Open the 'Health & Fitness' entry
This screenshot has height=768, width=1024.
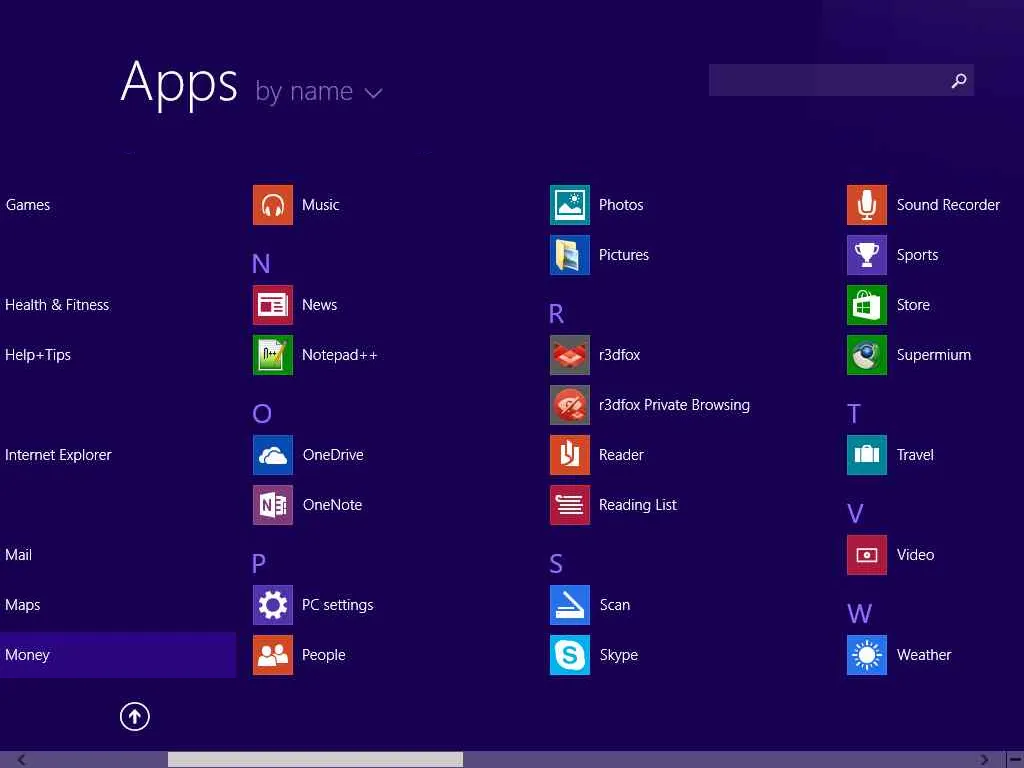click(57, 305)
